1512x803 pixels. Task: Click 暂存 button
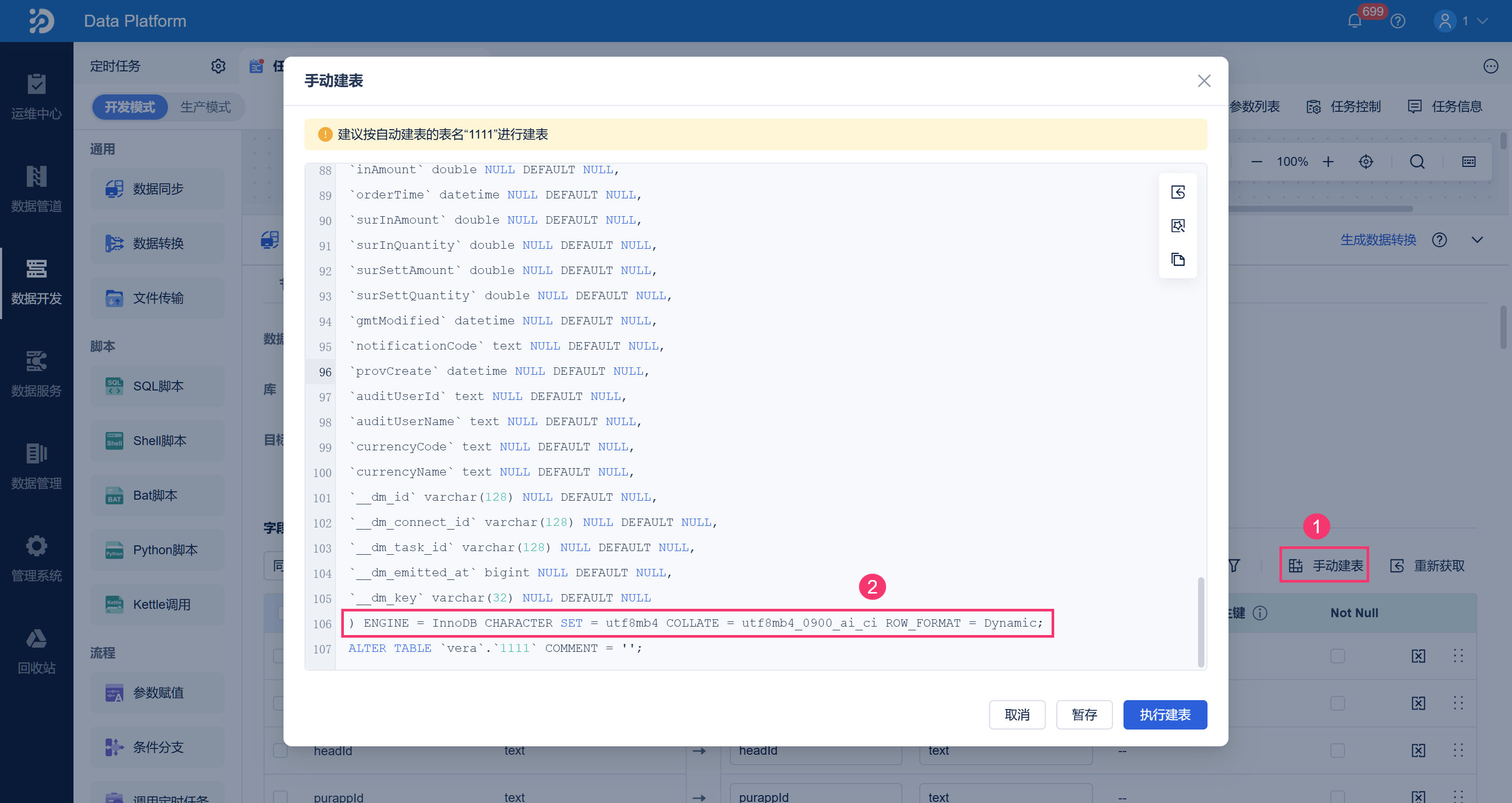1084,714
